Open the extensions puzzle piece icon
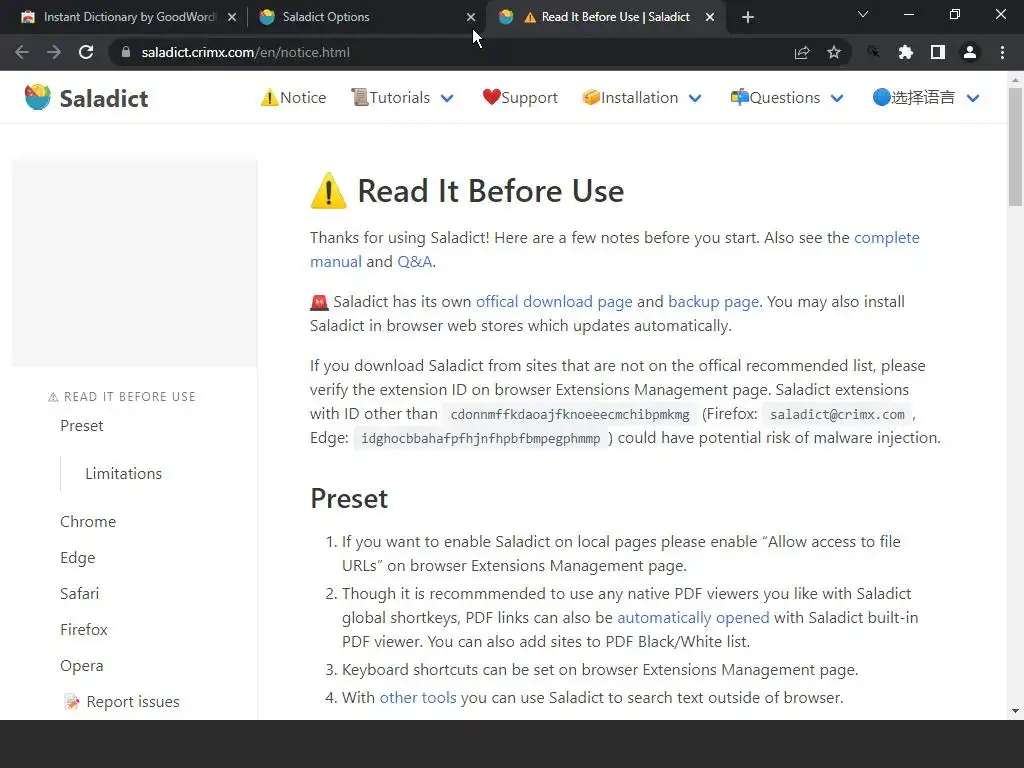1024x768 pixels. 905,52
